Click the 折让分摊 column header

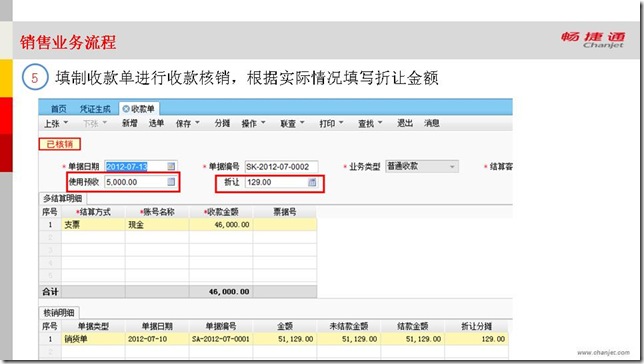(477, 326)
